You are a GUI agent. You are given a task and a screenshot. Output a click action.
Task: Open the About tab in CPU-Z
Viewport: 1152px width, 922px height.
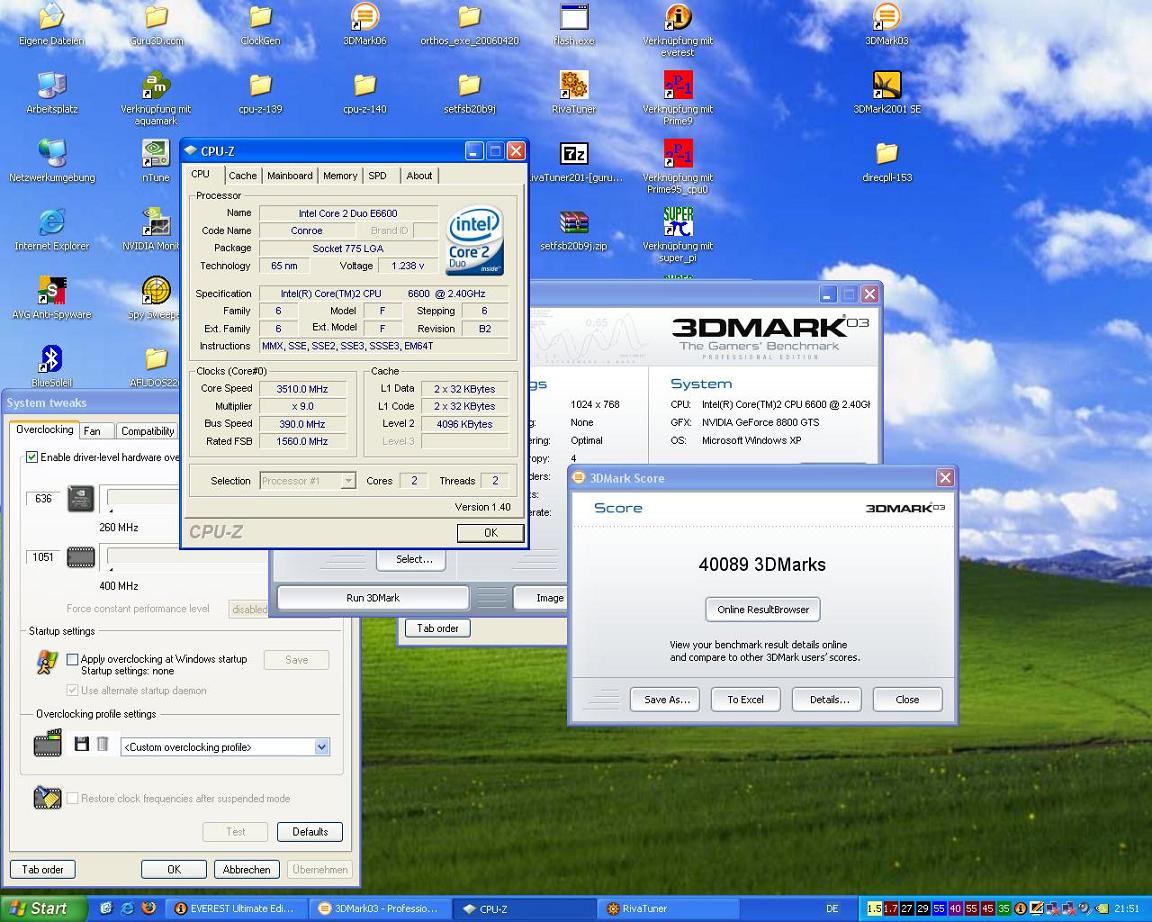(420, 176)
